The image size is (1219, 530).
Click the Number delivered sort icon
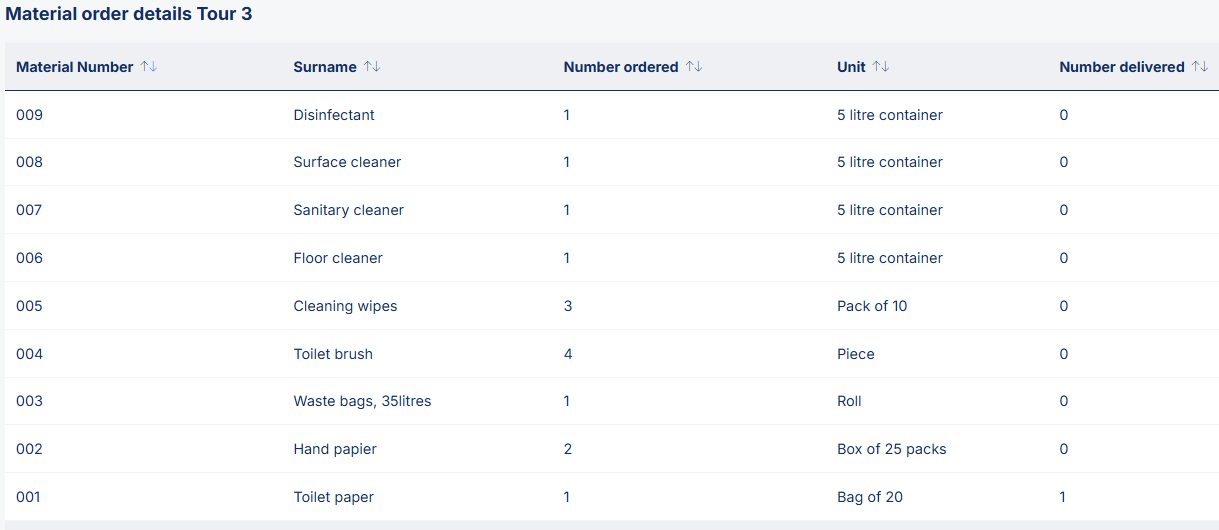(x=1200, y=67)
